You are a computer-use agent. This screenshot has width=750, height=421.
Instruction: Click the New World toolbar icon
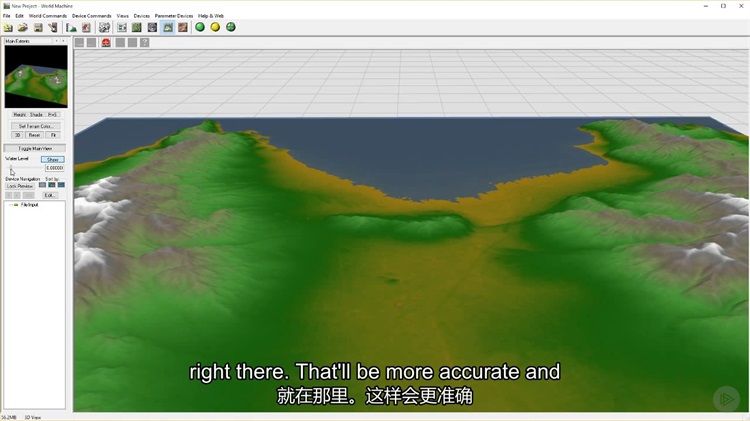(x=8, y=27)
